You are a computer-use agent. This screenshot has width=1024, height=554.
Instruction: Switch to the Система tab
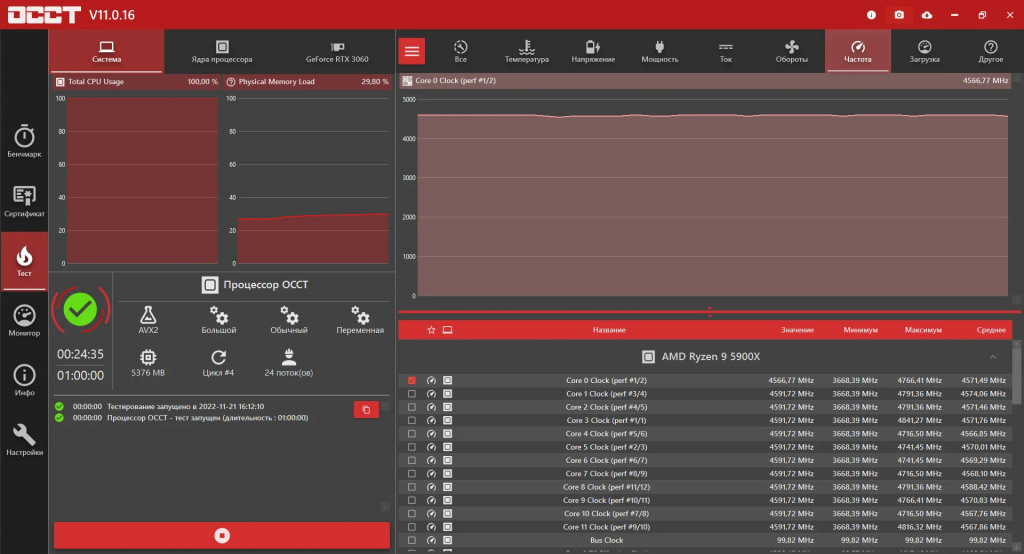pyautogui.click(x=106, y=51)
